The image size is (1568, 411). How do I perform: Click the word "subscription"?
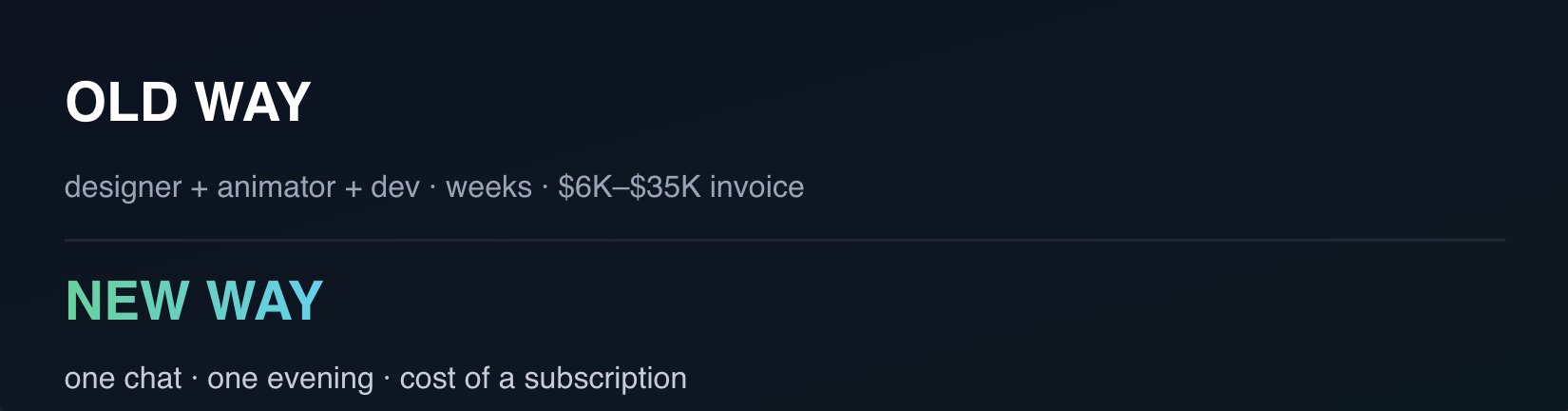[x=604, y=379]
